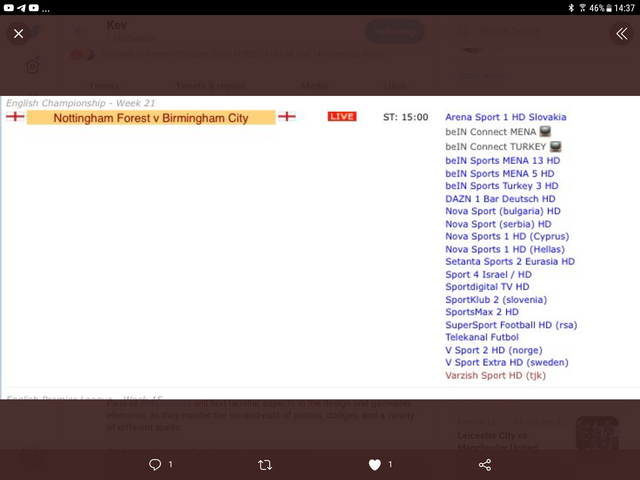640x480 pixels.
Task: Open Arena Sport 1 HD Slovakia link
Action: pos(506,117)
